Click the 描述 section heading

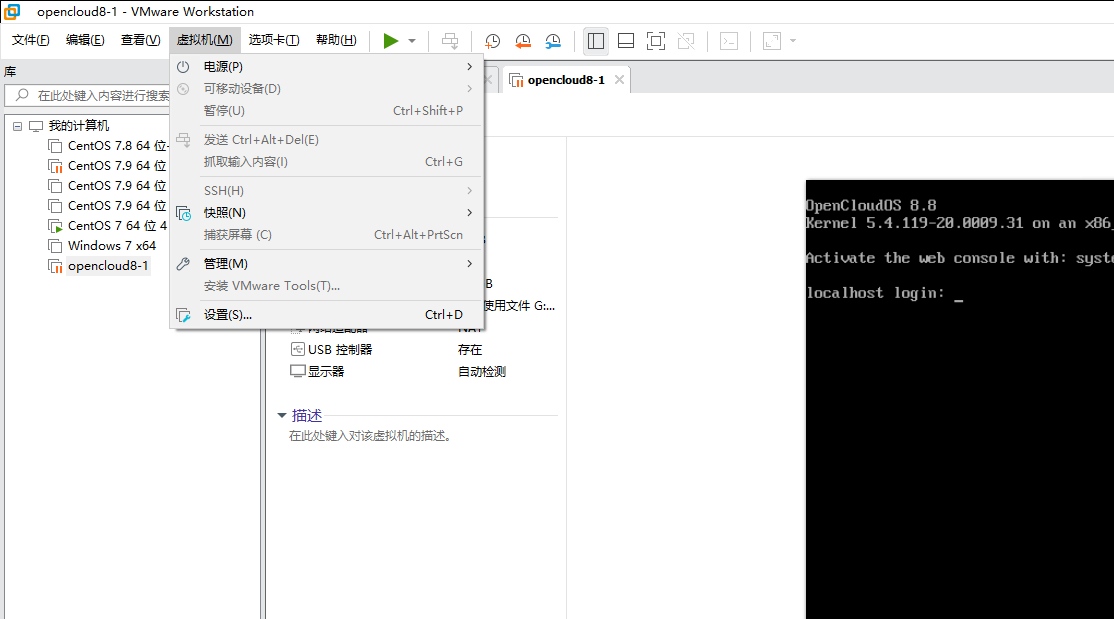(307, 415)
